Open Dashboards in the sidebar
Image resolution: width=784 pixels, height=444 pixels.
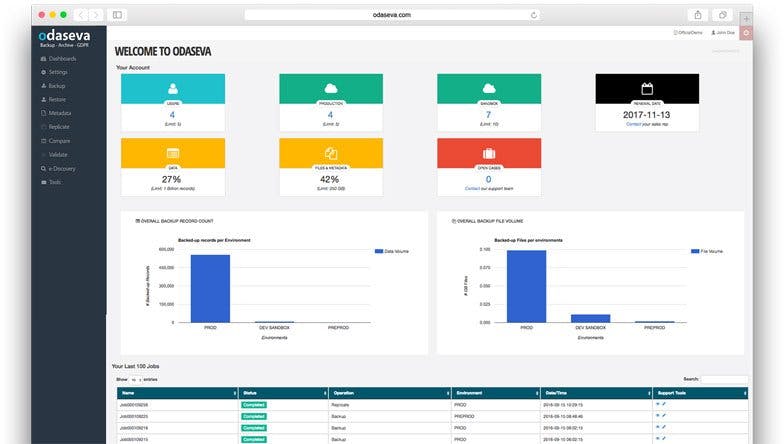tap(59, 58)
